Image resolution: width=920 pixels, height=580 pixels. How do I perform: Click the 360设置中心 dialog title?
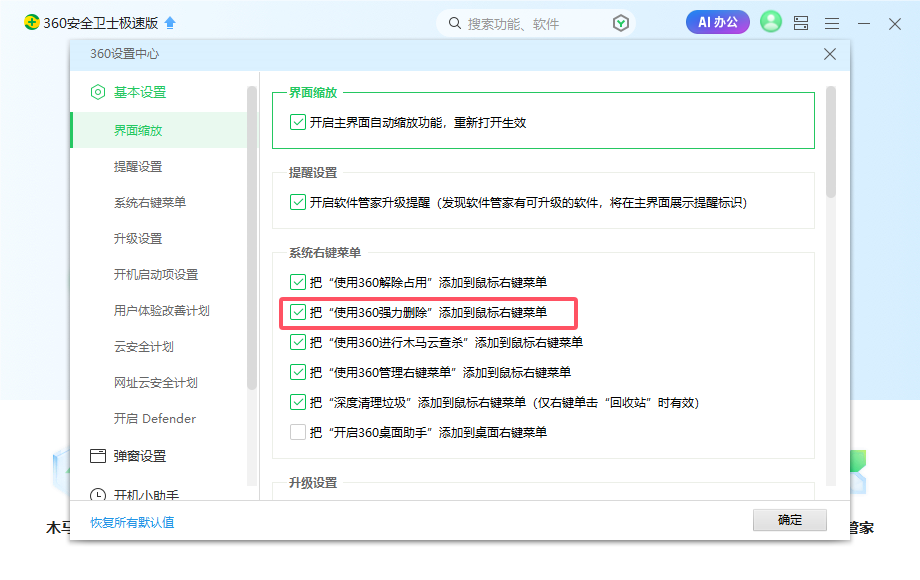point(124,54)
